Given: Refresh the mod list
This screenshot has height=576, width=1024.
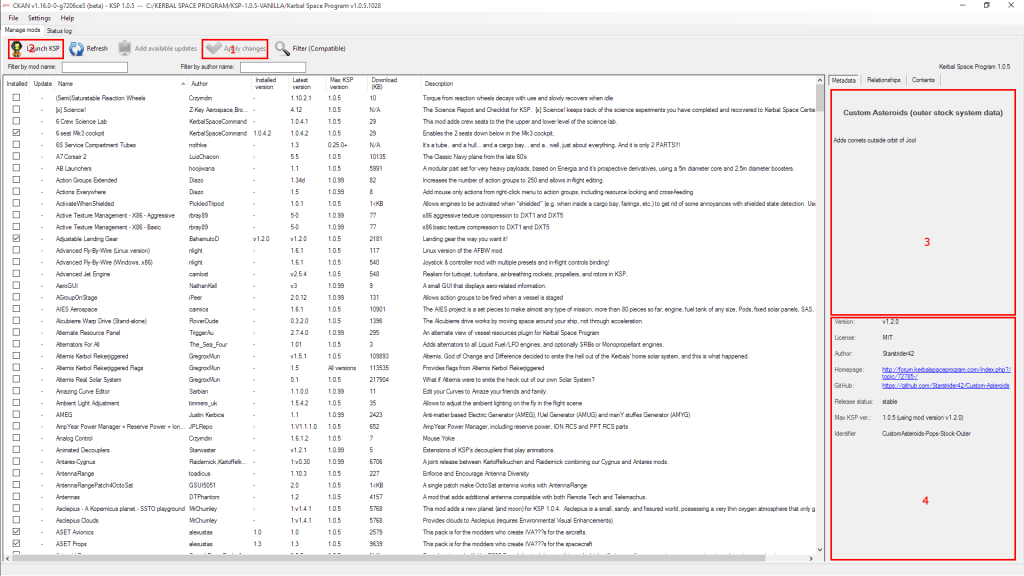Looking at the screenshot, I should pyautogui.click(x=89, y=48).
